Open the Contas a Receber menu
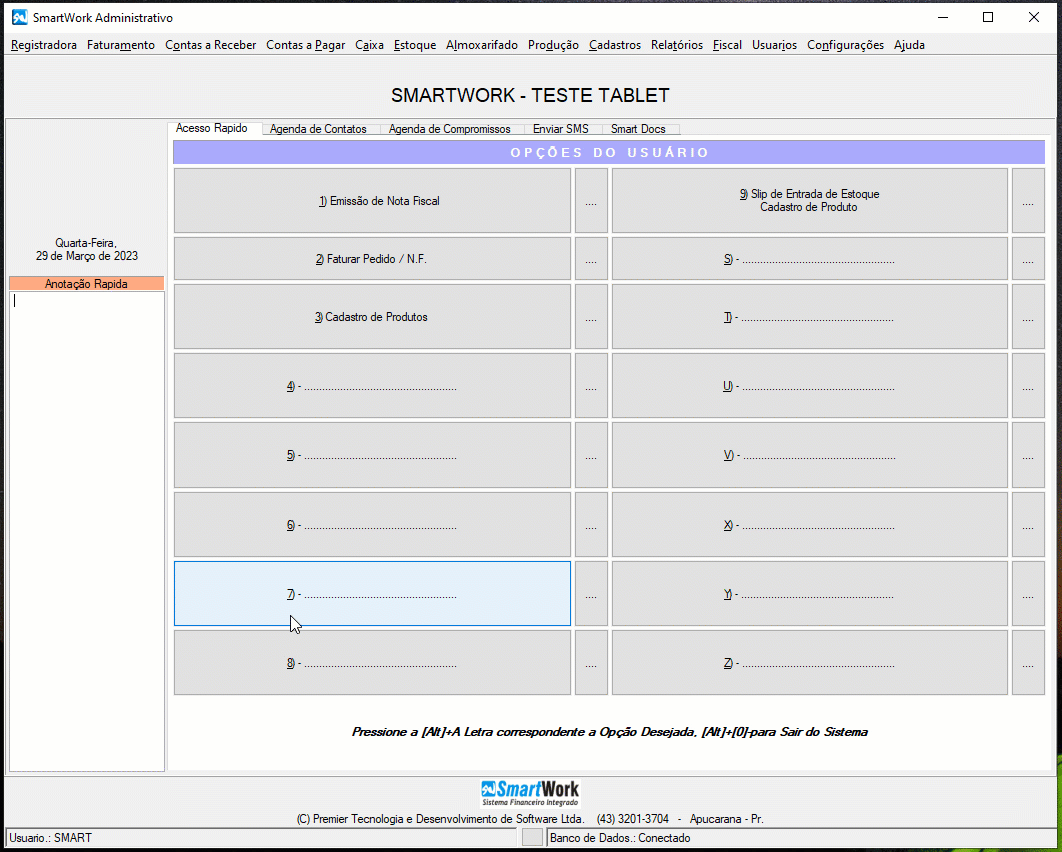 coord(211,45)
